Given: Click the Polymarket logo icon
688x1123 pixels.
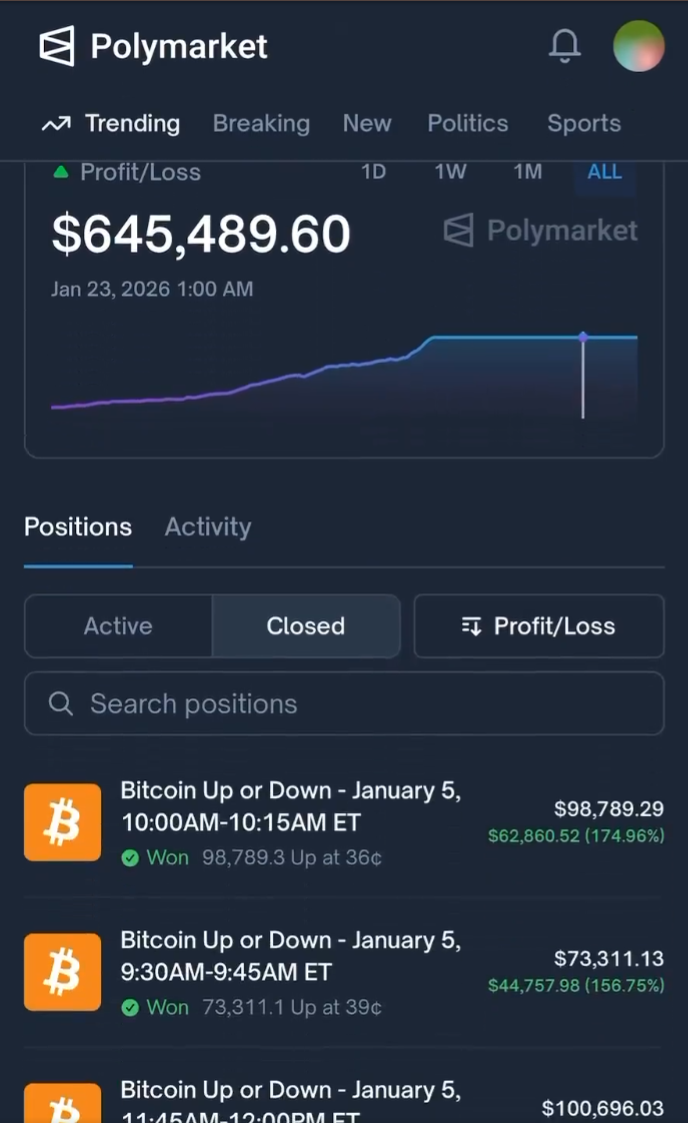Looking at the screenshot, I should (x=57, y=46).
